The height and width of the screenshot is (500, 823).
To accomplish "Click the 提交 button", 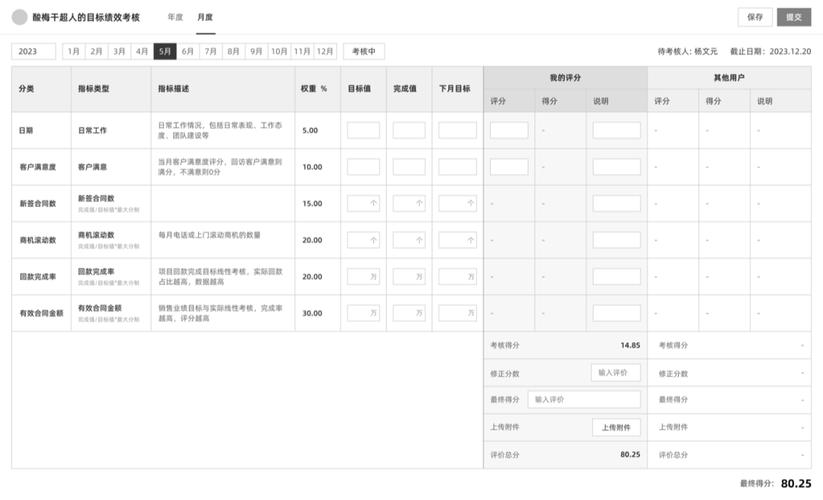I will pos(794,17).
